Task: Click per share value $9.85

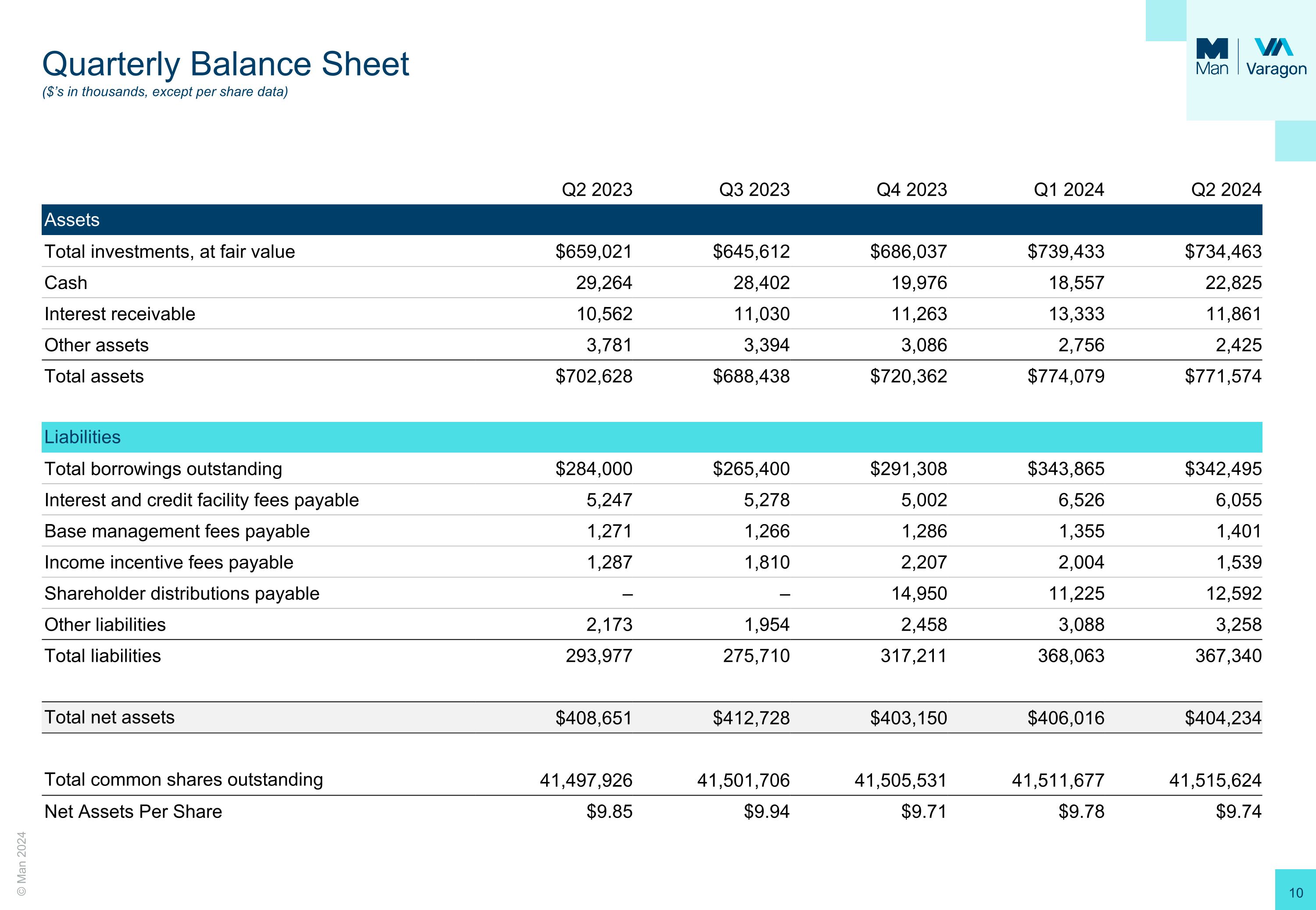Action: [x=610, y=811]
